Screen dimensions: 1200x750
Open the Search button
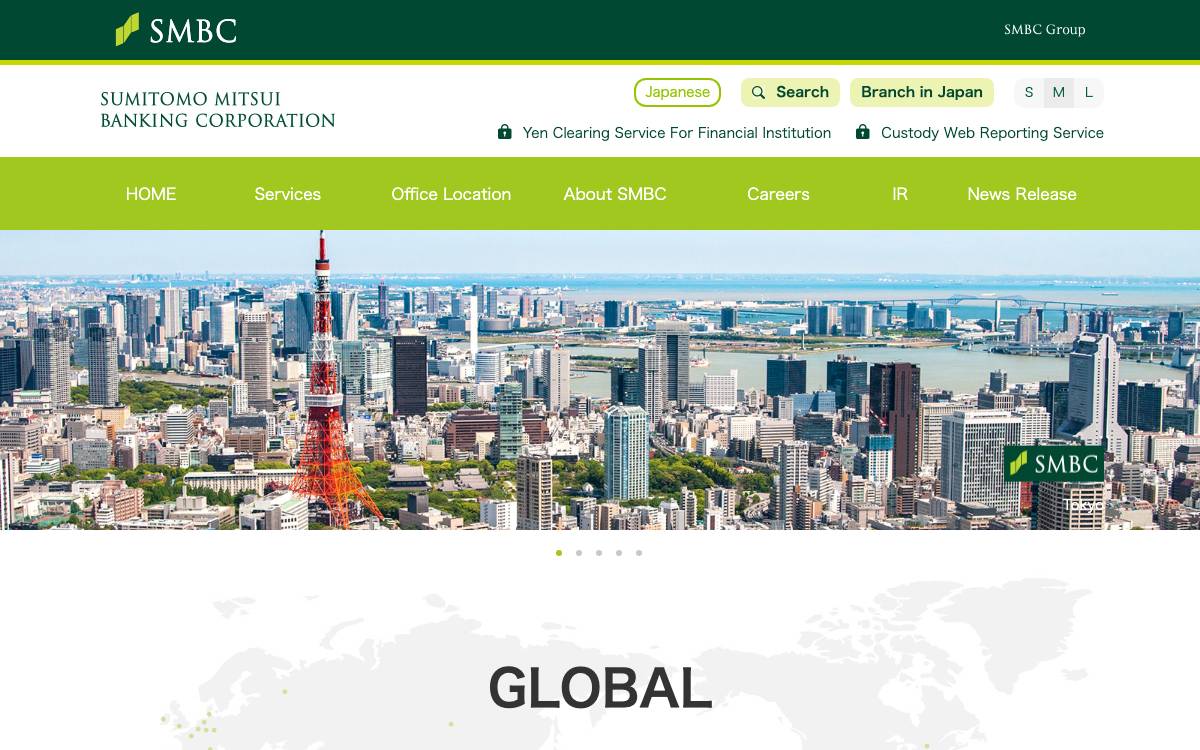coord(790,92)
